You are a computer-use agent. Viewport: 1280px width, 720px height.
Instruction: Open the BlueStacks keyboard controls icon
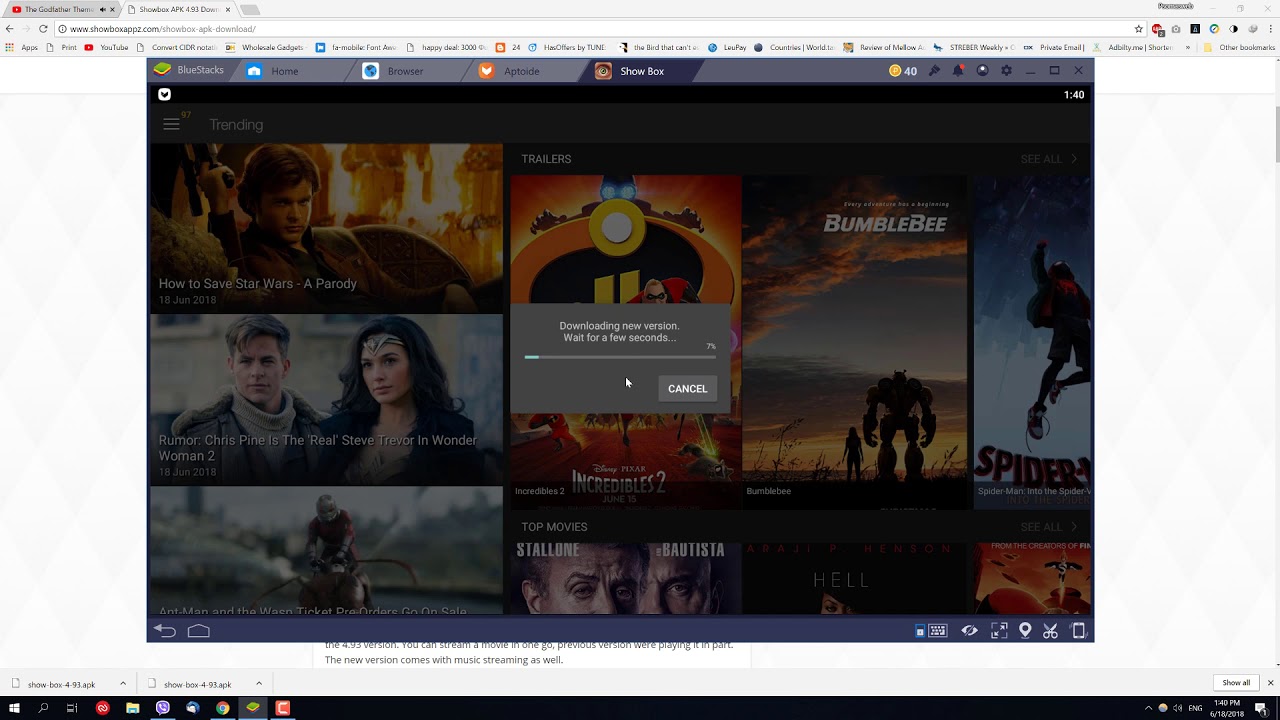coord(938,631)
